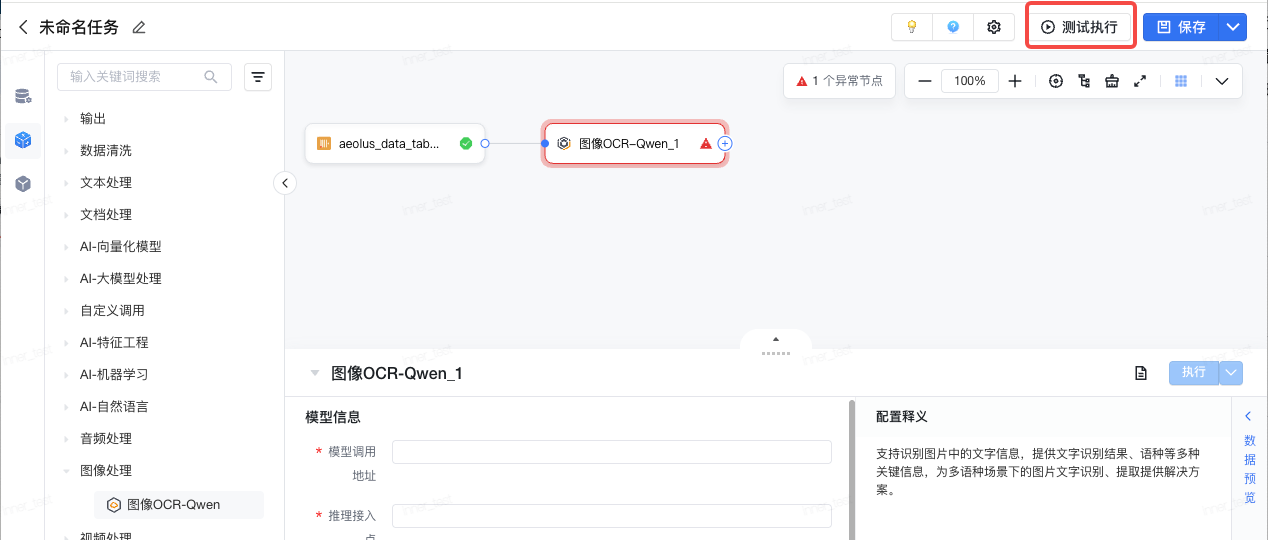Click the clear canvas eraser icon

[1111, 81]
